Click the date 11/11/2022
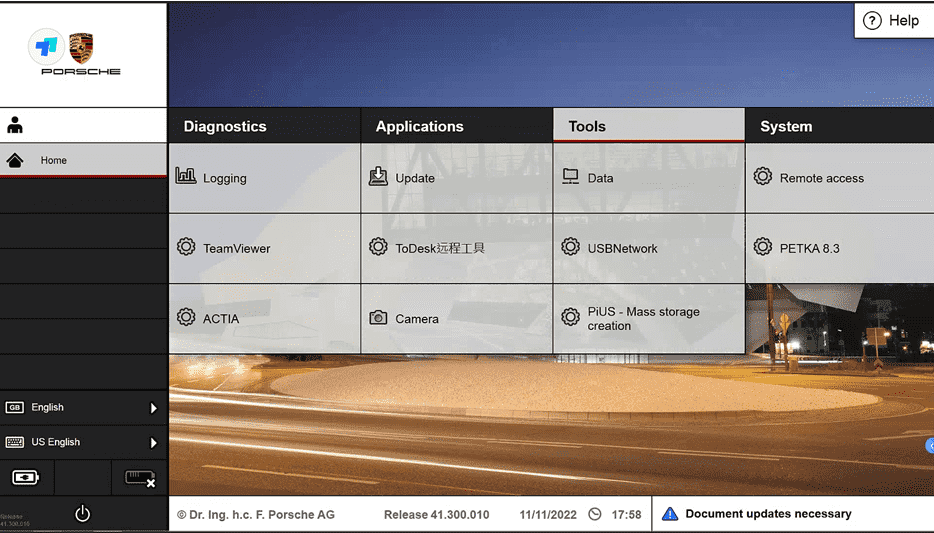The height and width of the screenshot is (533, 934). click(548, 515)
